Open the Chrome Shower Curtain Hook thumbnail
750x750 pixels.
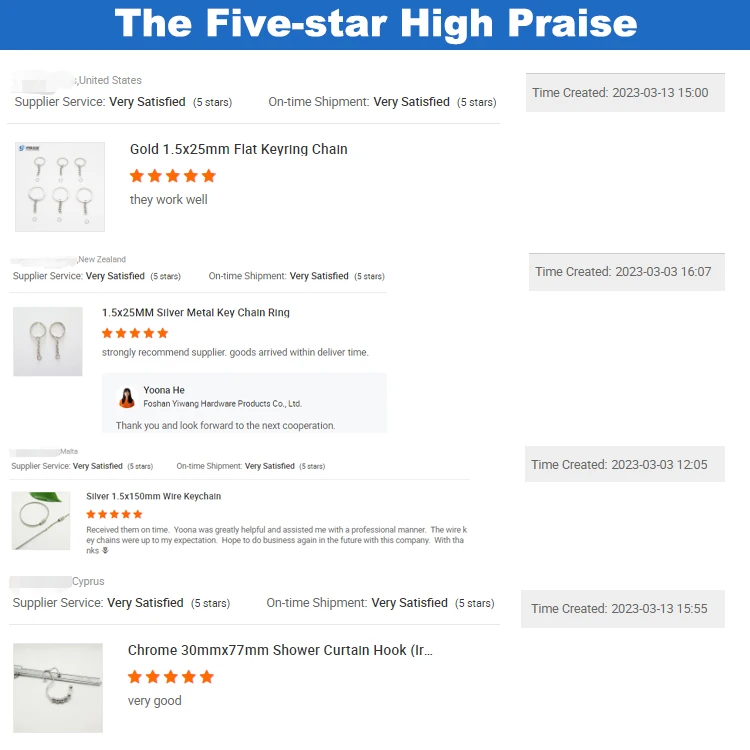(58, 688)
